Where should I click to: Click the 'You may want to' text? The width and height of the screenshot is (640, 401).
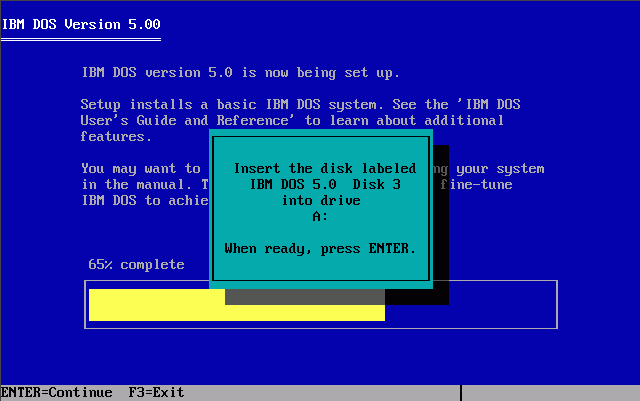141,168
